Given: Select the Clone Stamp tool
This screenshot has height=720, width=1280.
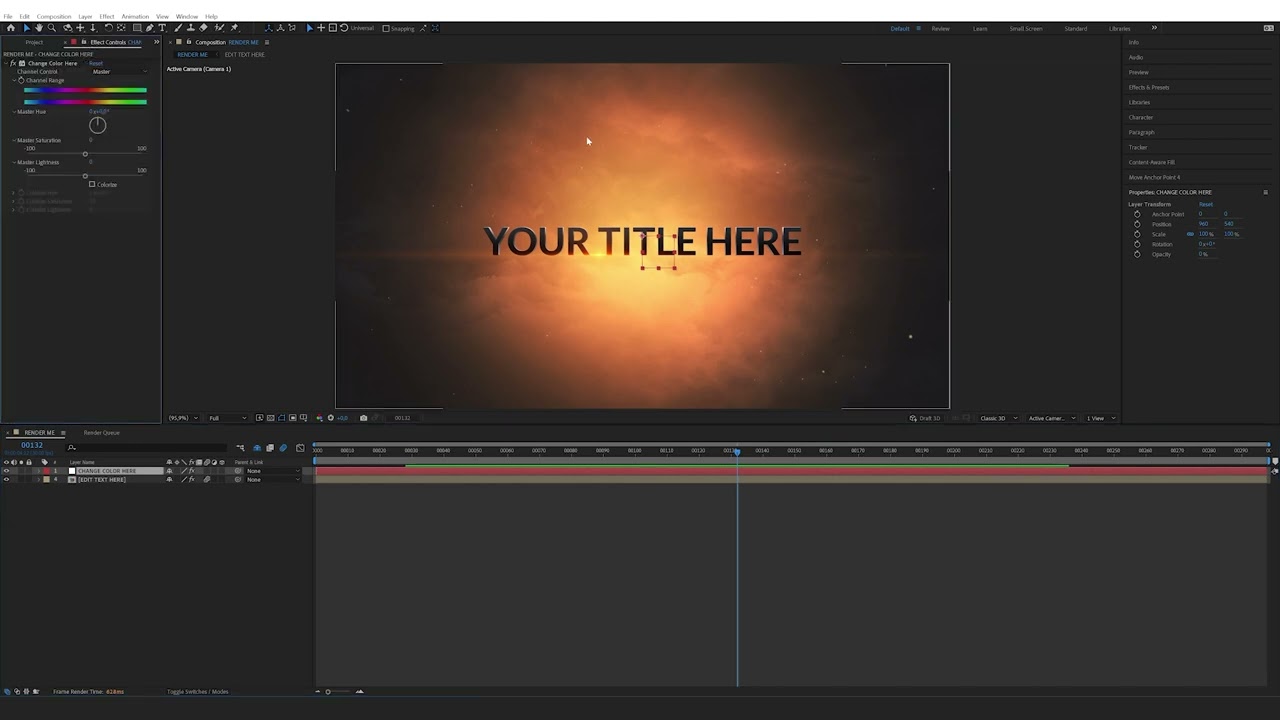Looking at the screenshot, I should point(190,28).
